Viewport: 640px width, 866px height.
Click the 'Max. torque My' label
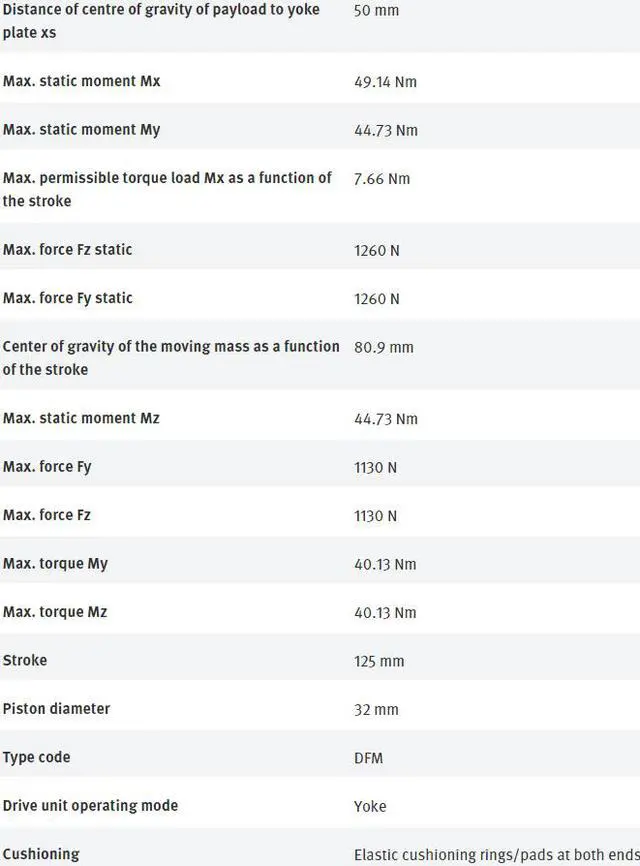point(55,564)
